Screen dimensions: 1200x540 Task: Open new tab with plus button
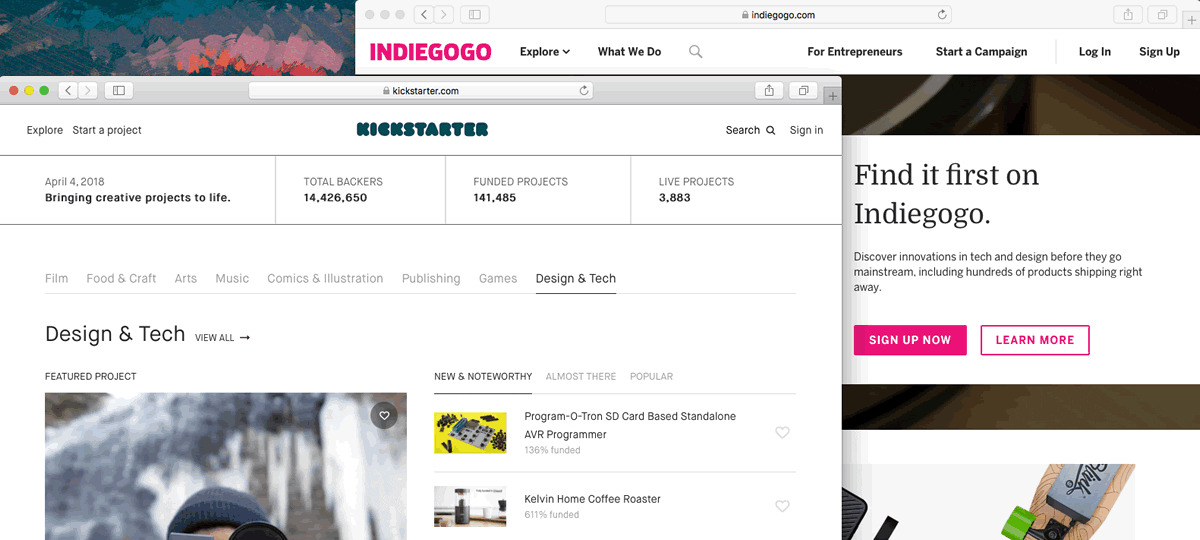[833, 95]
